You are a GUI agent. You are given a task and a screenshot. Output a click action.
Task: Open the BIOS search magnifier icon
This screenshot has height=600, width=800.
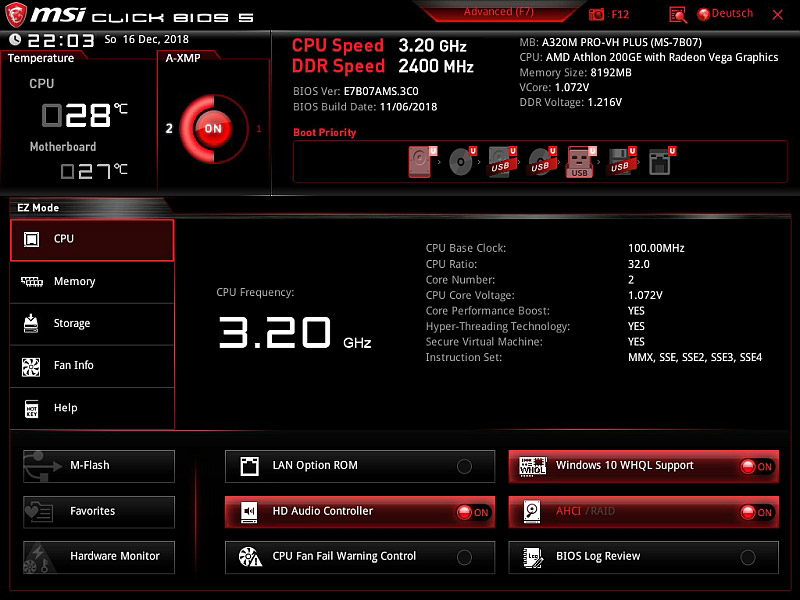coord(678,15)
